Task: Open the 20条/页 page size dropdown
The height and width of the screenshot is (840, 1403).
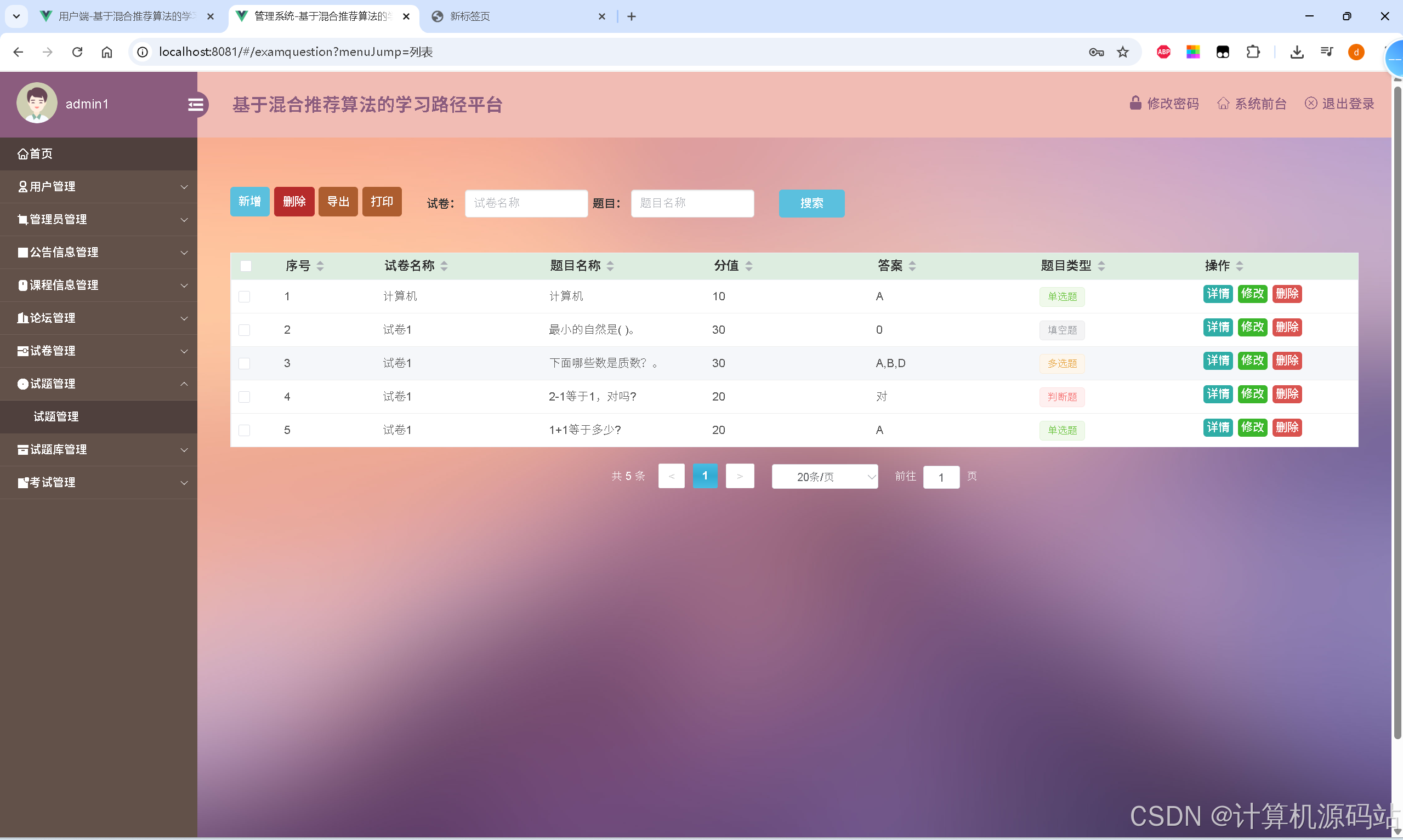Action: click(825, 477)
